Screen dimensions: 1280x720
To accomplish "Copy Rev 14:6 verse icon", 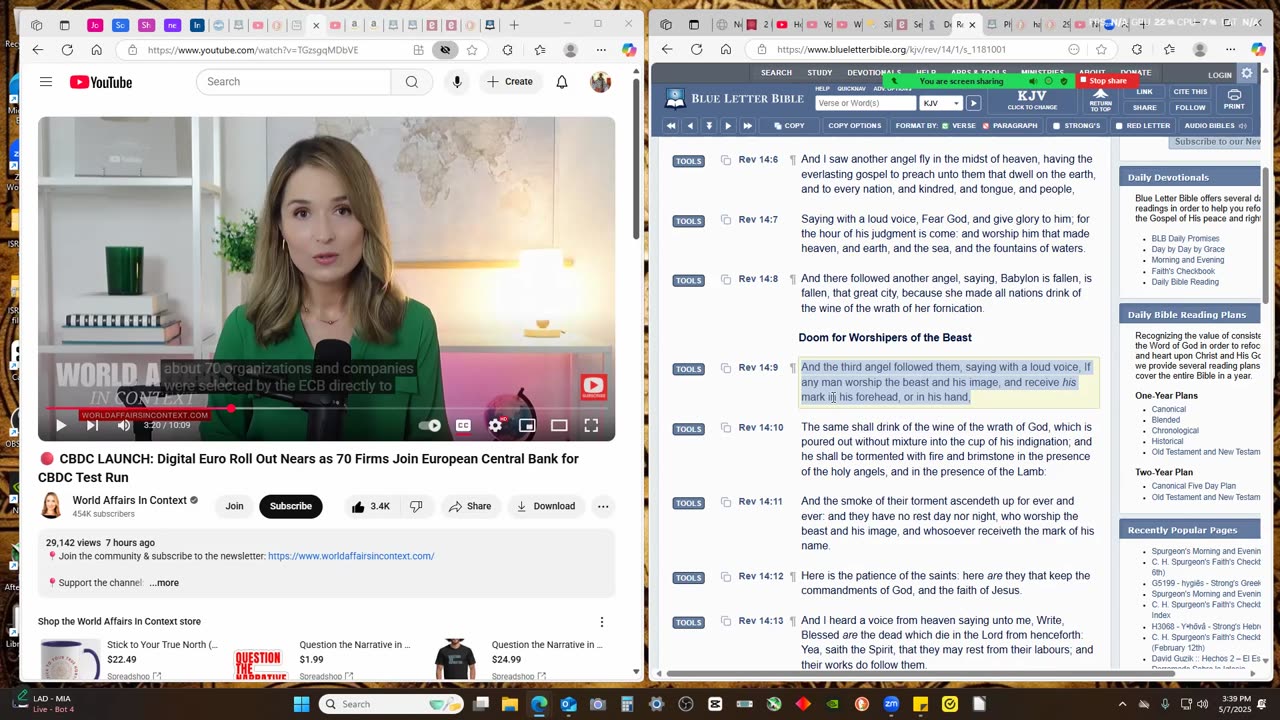I will pyautogui.click(x=726, y=160).
